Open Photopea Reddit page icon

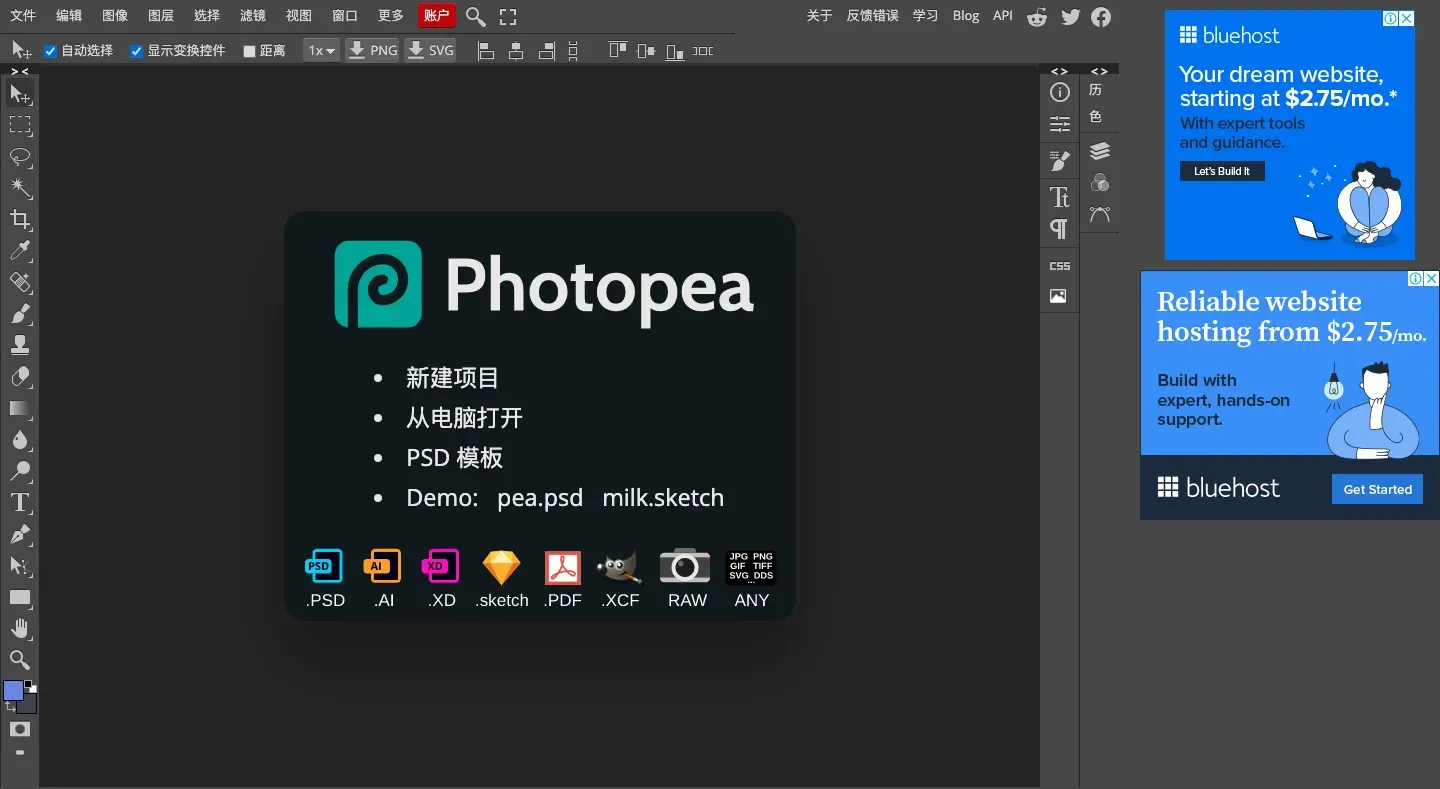tap(1037, 17)
